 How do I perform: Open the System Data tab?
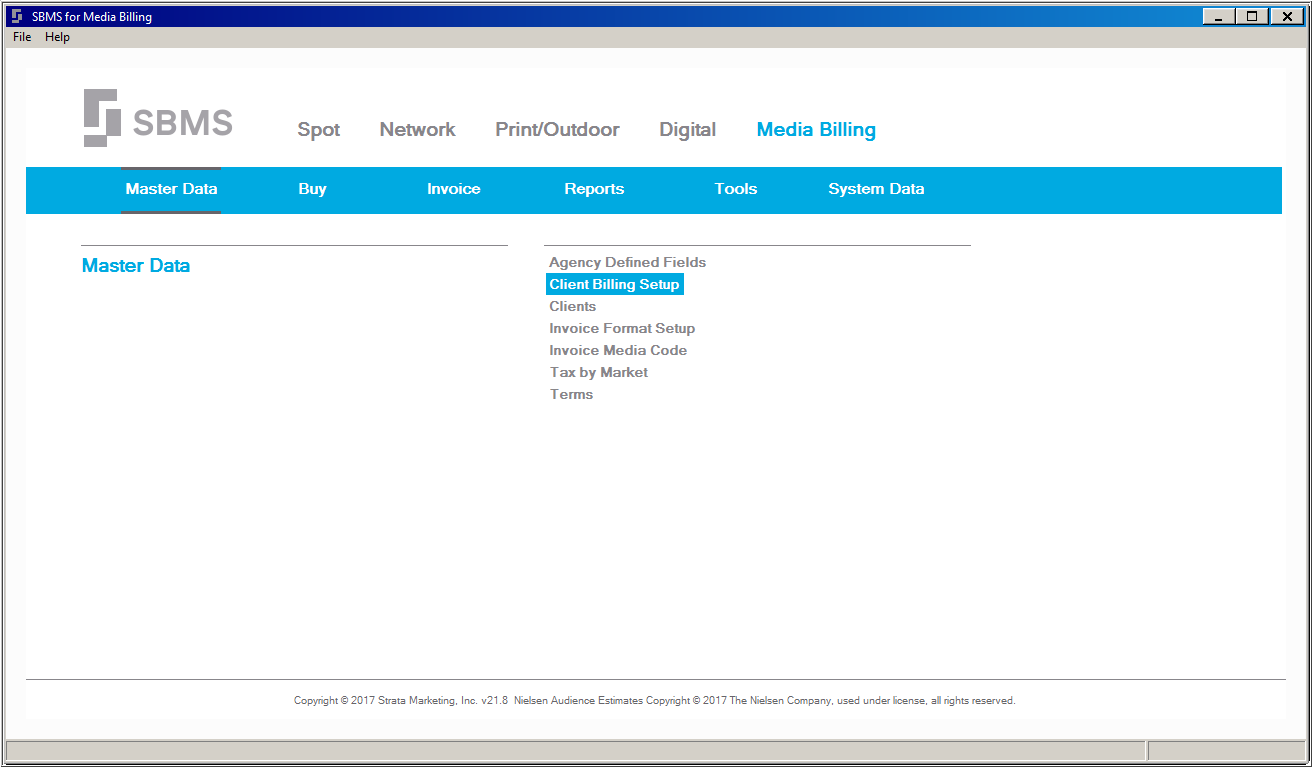876,189
